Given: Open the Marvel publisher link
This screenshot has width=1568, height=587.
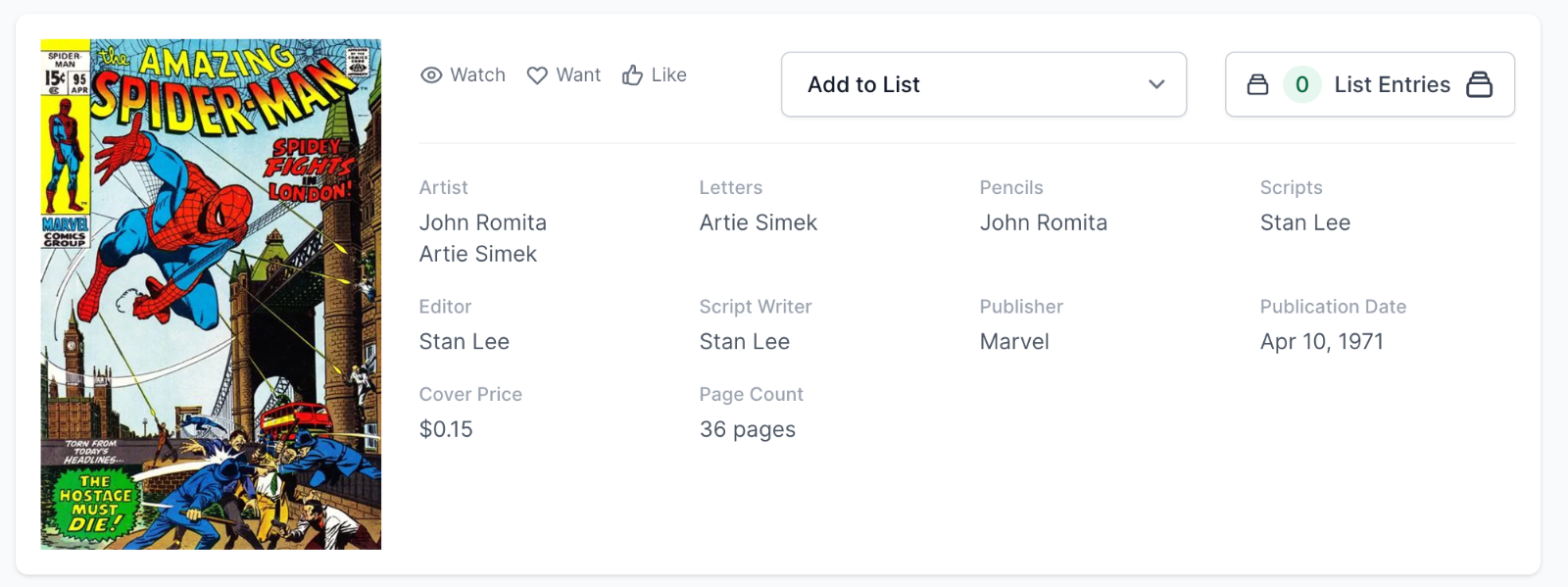Looking at the screenshot, I should [x=1014, y=341].
